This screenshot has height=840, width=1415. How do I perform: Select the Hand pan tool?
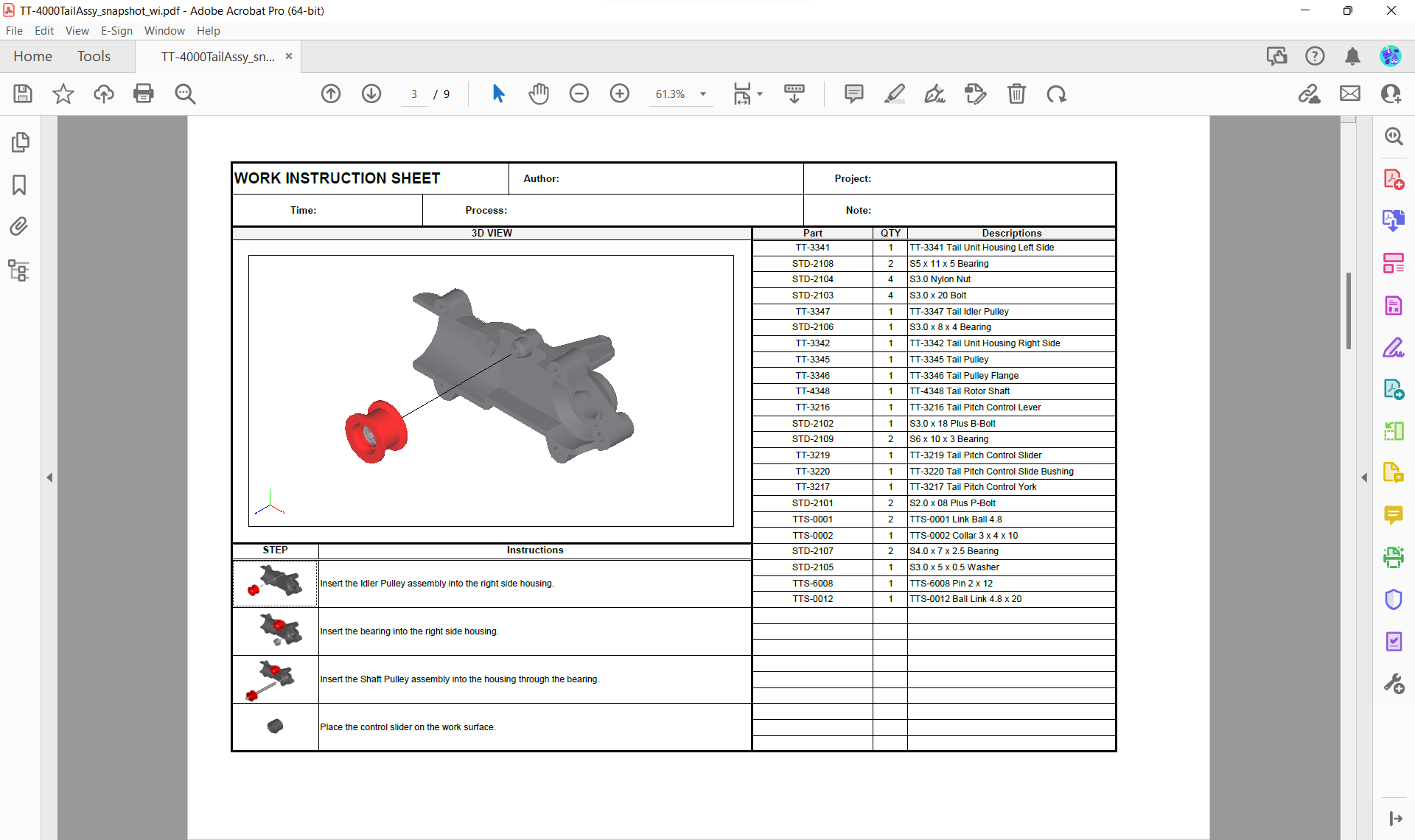pos(539,94)
